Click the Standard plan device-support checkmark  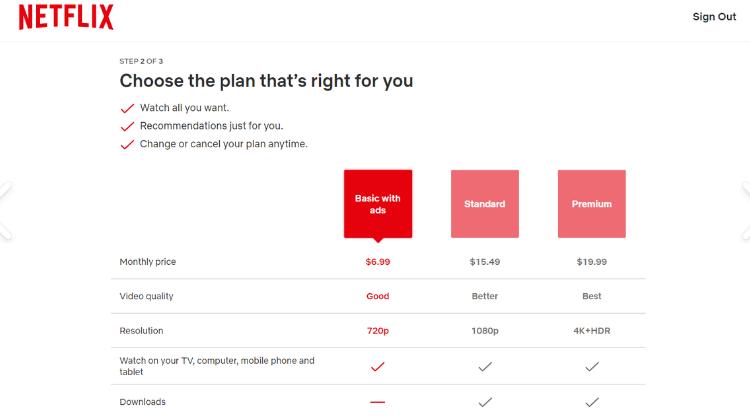[x=484, y=367]
